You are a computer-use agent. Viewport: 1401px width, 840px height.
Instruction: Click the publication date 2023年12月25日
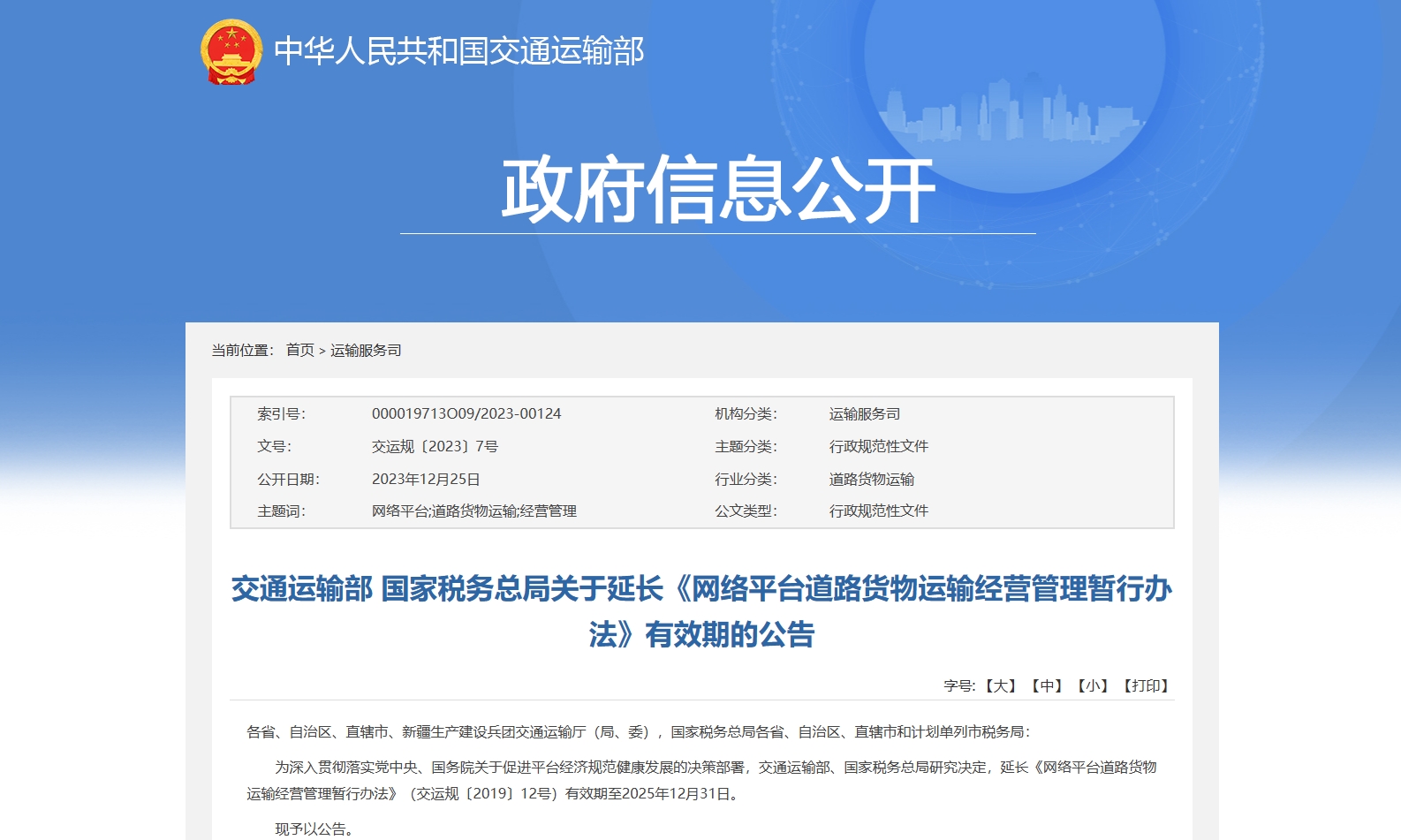click(426, 480)
